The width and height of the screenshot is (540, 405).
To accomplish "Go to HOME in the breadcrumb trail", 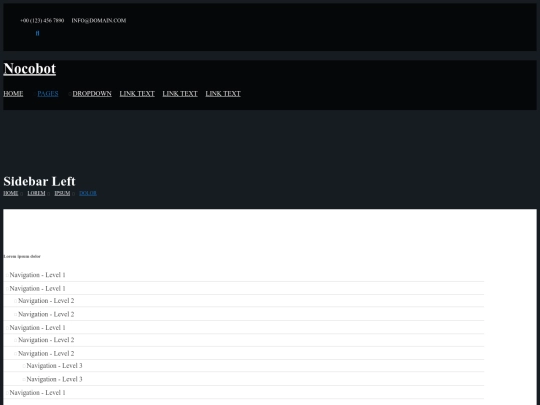I will coord(11,193).
